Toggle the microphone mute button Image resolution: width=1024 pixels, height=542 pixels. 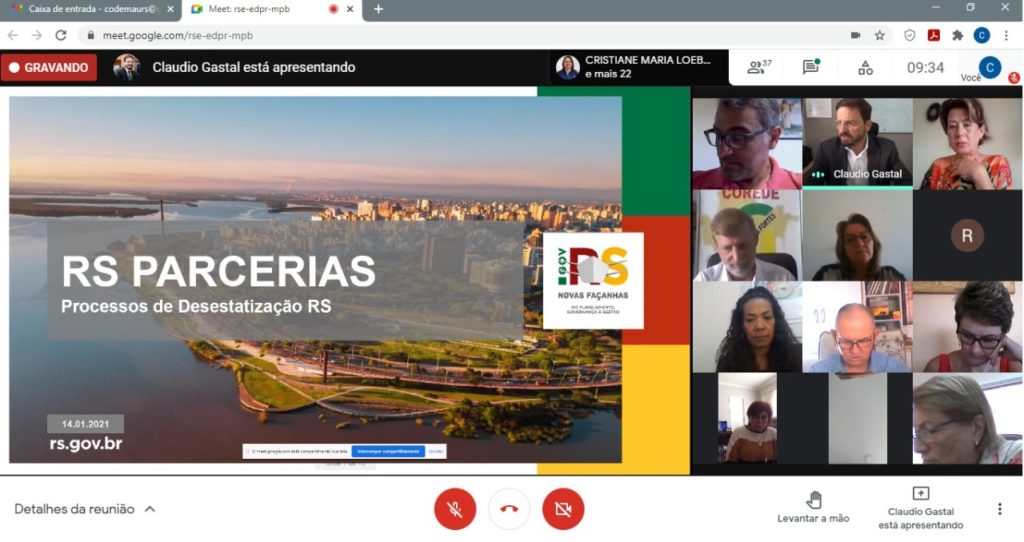pyautogui.click(x=455, y=509)
